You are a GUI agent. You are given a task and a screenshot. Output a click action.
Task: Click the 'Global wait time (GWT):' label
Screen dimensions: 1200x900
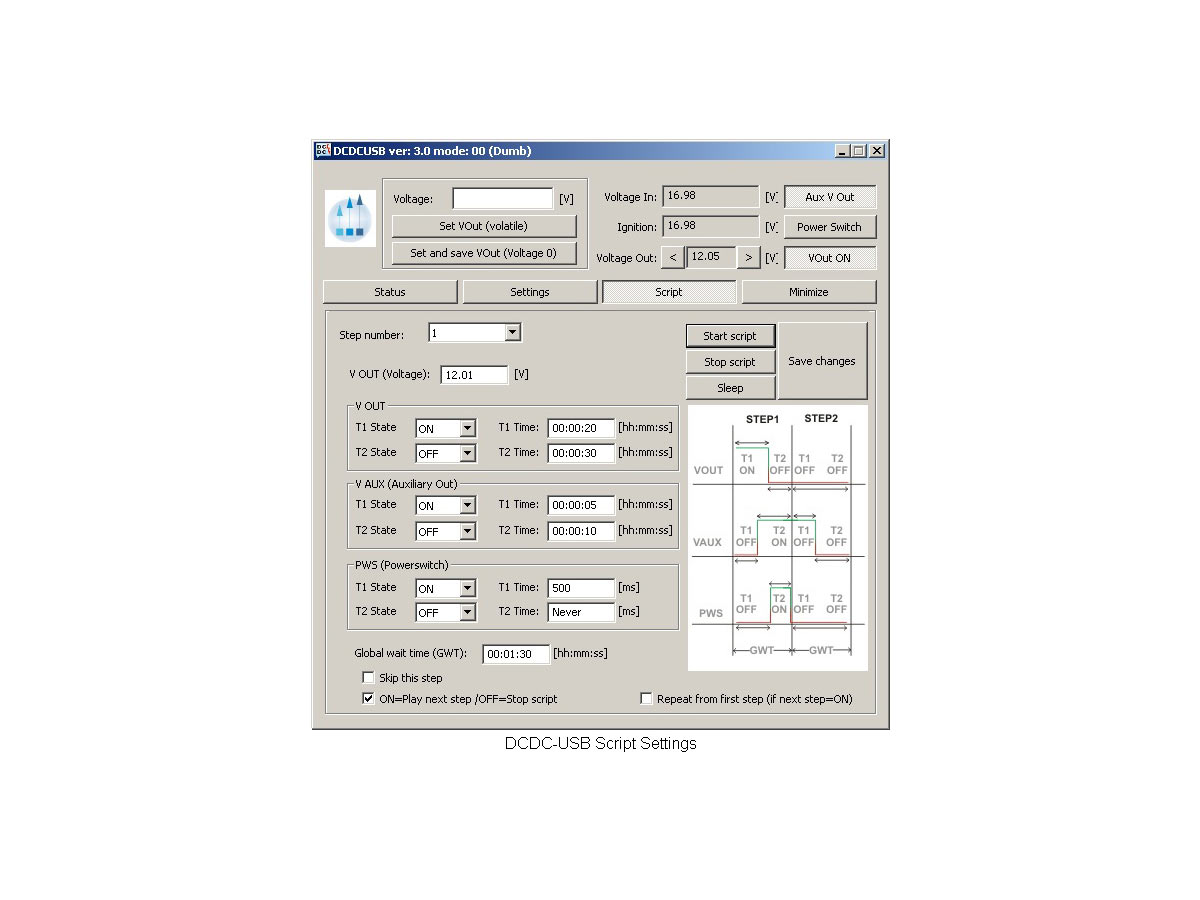[411, 653]
